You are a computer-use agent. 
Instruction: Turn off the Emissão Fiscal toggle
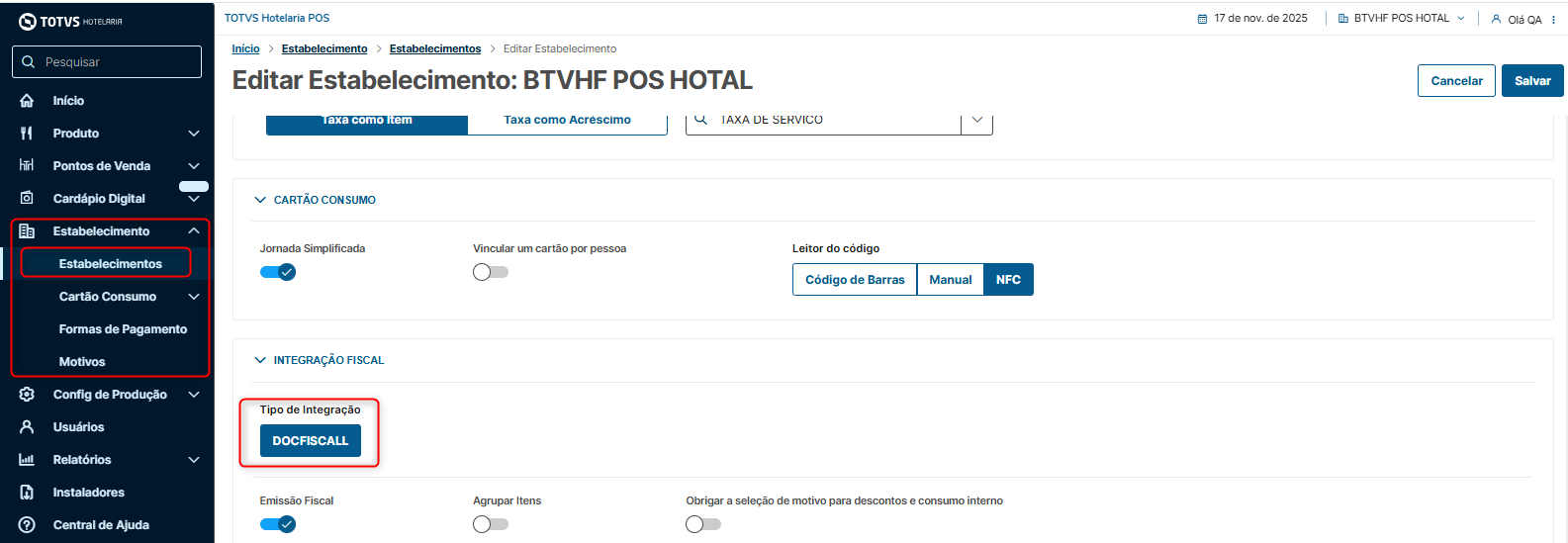tap(278, 524)
